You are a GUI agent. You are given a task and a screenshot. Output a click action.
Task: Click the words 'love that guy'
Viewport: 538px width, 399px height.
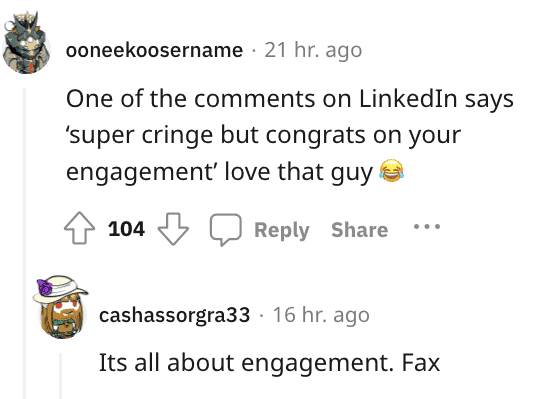point(299,172)
